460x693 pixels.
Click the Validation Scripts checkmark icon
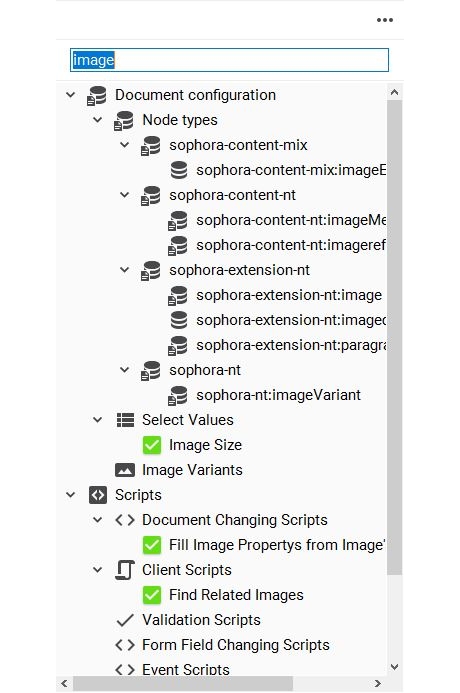pos(125,620)
